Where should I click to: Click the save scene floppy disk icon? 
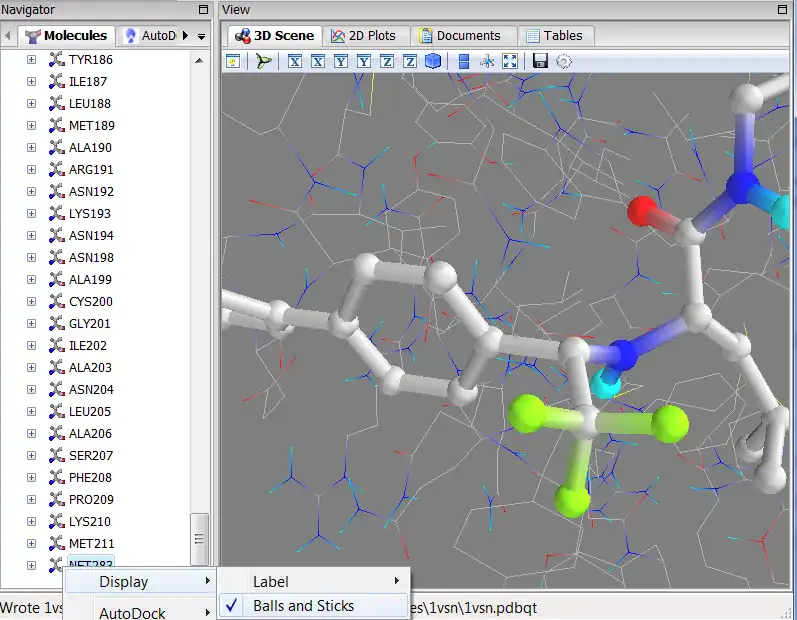[540, 61]
